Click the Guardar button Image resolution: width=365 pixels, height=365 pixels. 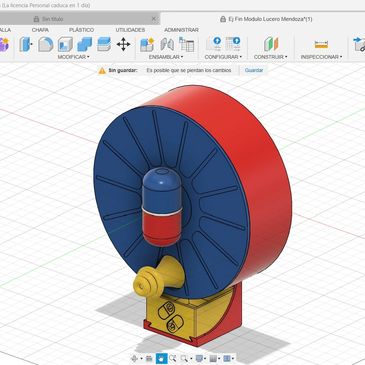(x=254, y=70)
